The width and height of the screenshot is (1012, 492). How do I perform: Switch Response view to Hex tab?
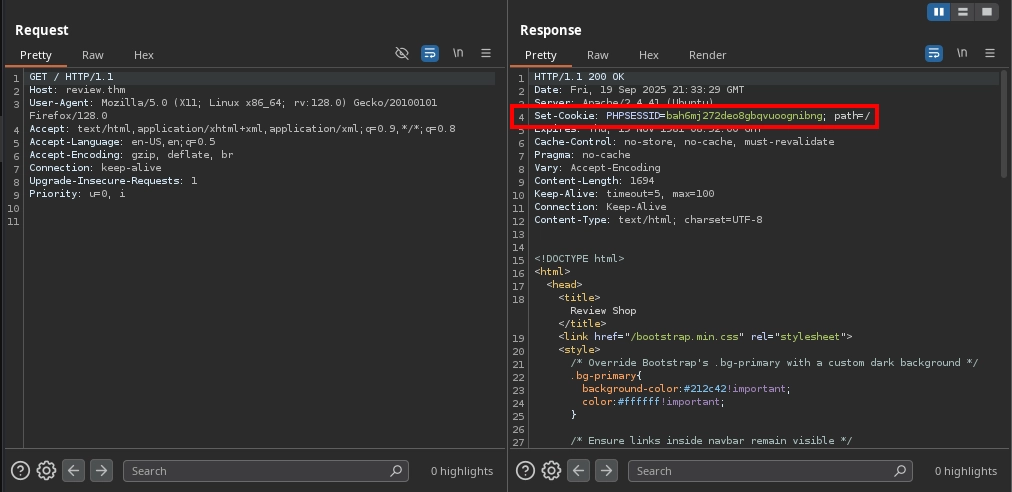point(649,55)
